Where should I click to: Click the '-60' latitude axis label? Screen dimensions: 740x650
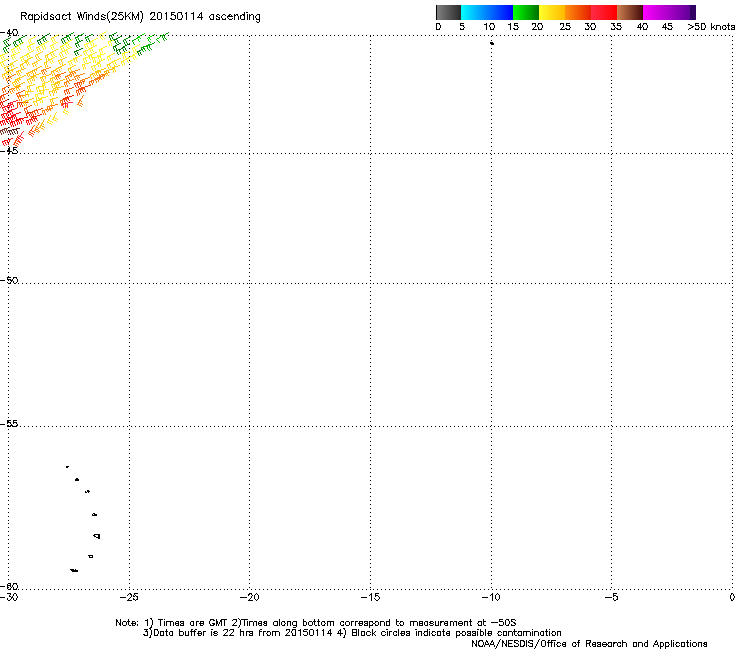[x=9, y=586]
